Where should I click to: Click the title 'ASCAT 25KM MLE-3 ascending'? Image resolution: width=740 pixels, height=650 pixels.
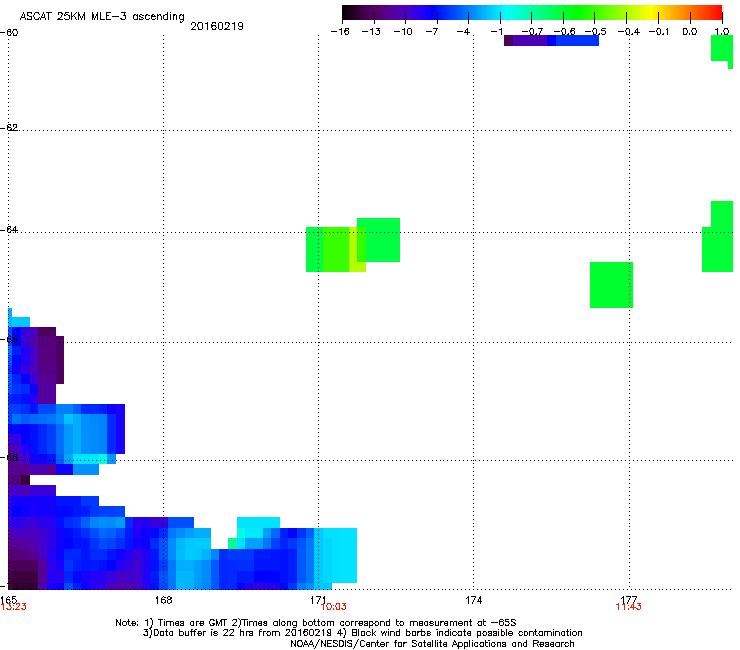tap(102, 16)
